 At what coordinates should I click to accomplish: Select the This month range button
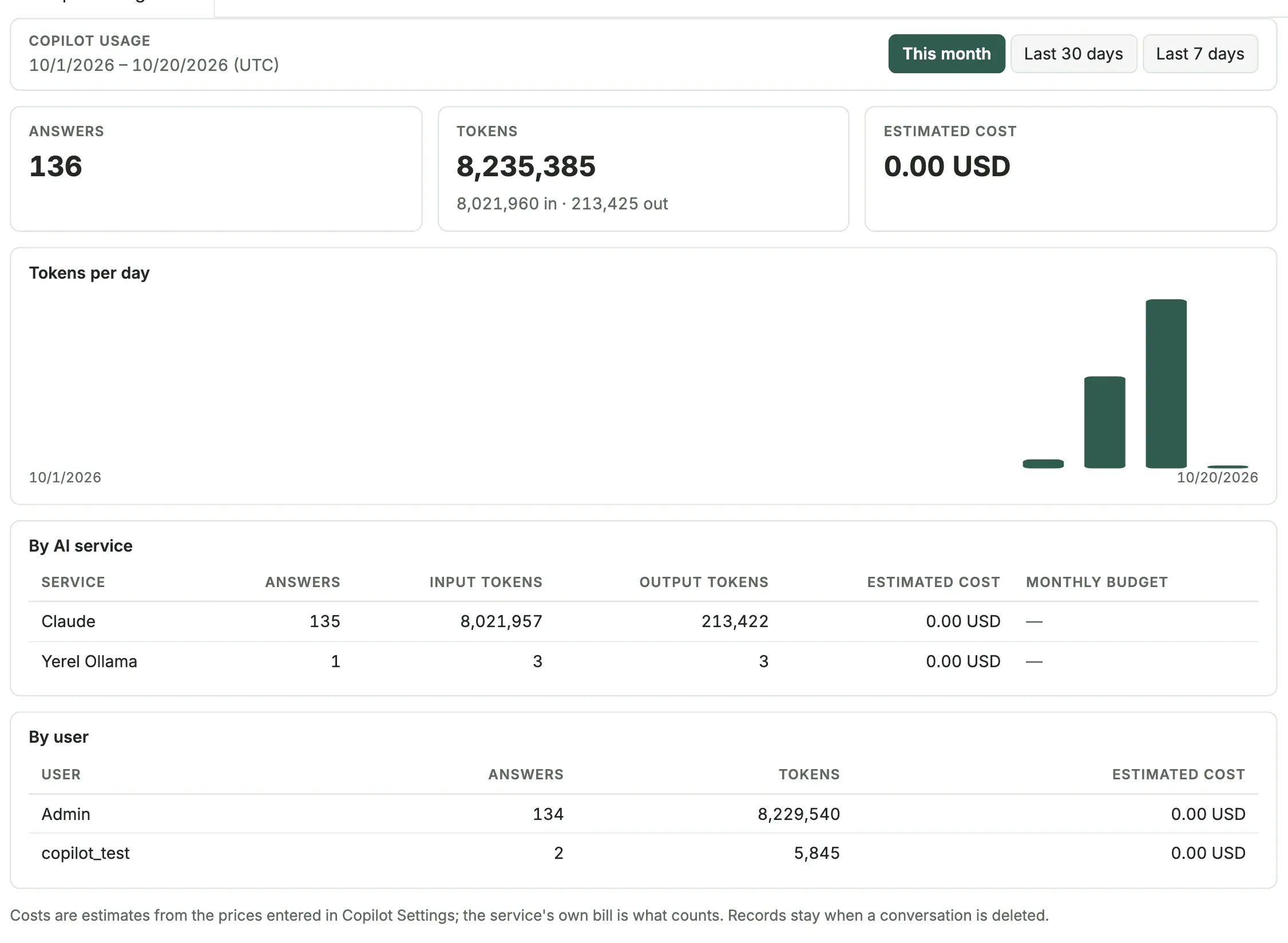[946, 54]
